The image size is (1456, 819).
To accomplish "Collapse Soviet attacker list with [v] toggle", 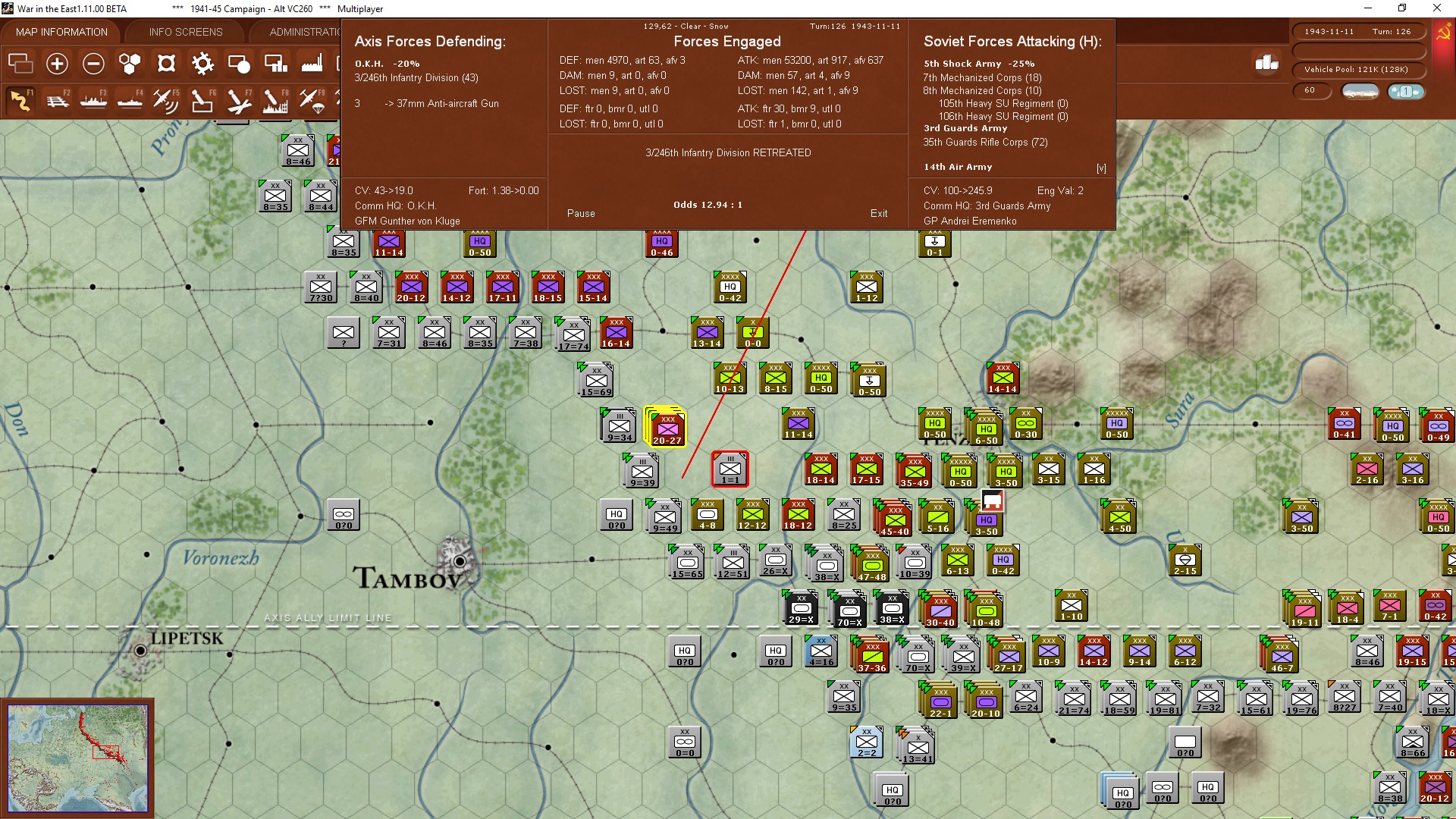I will click(x=1101, y=168).
